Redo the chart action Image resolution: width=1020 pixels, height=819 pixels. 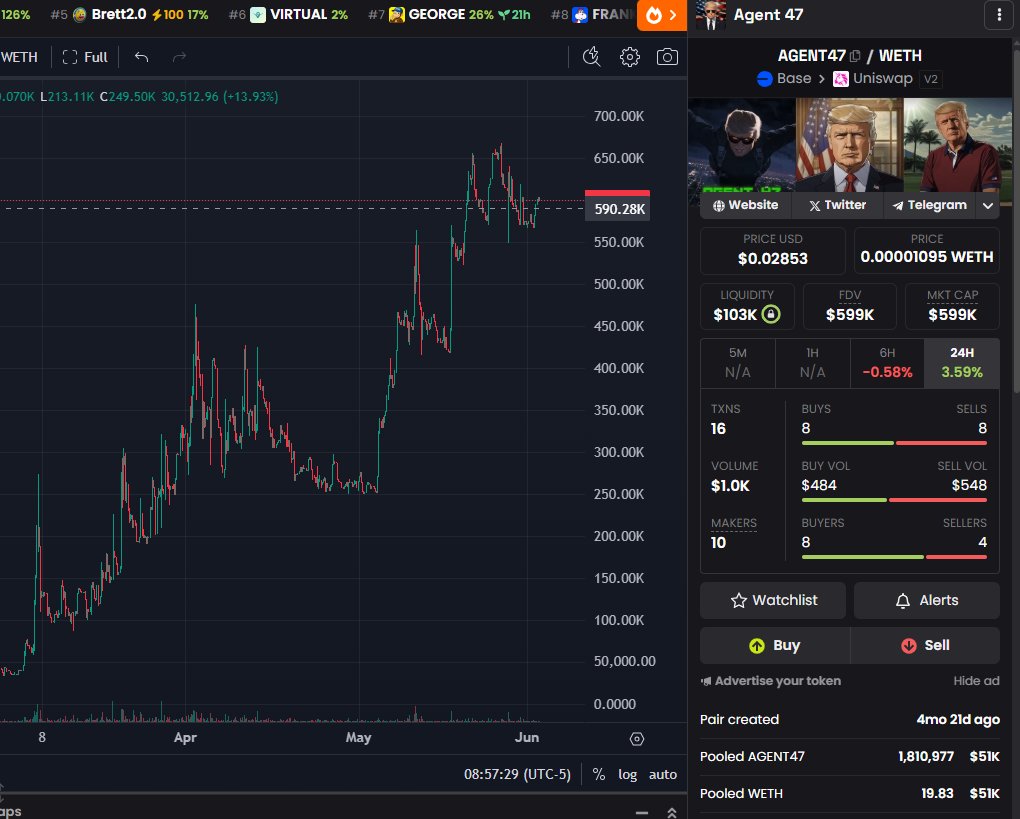click(x=179, y=57)
